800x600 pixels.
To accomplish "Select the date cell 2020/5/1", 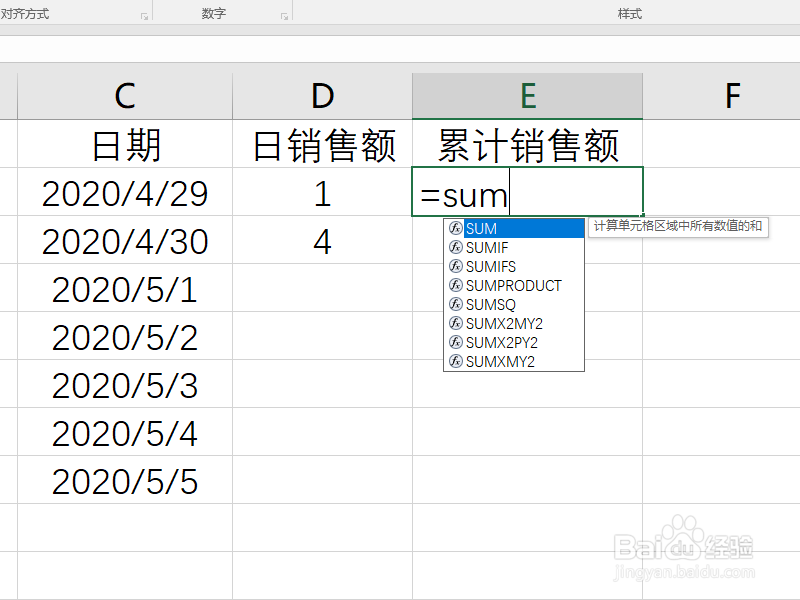I will 125,288.
